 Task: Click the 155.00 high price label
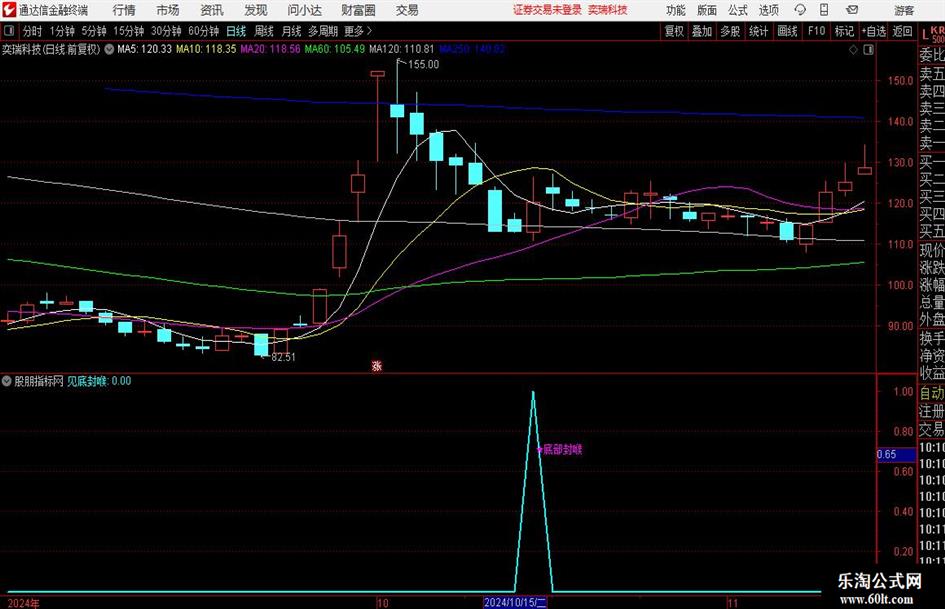coord(424,65)
